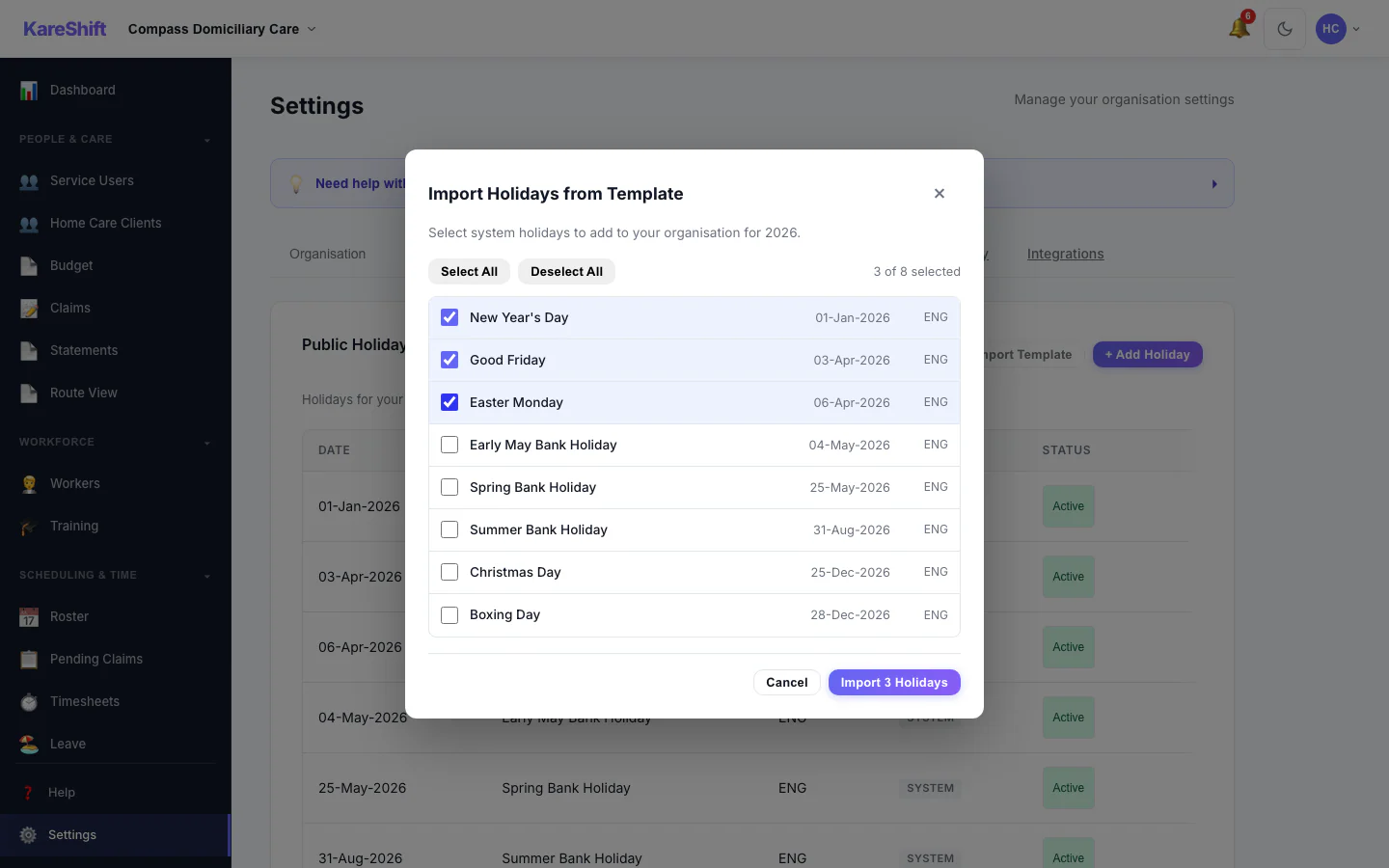Click the Service Users sidebar icon

coord(29,181)
